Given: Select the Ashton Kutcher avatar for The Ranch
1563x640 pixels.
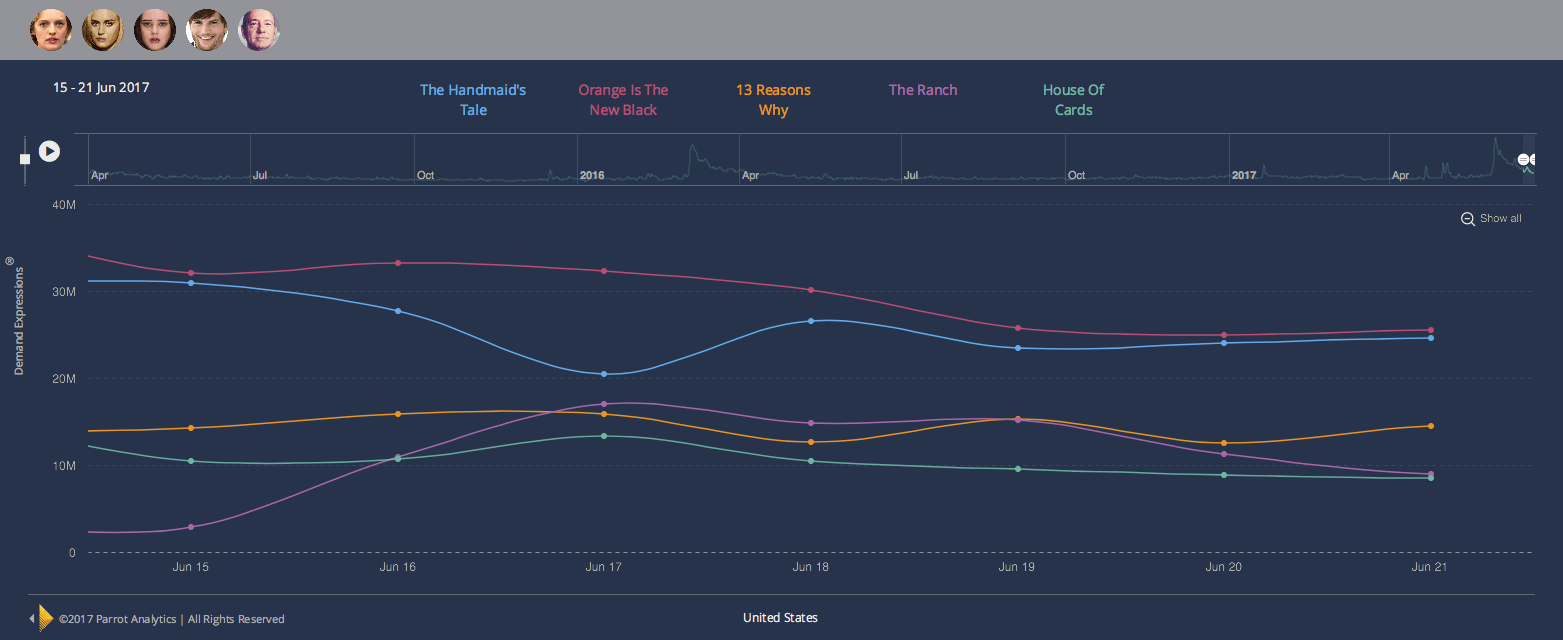Looking at the screenshot, I should (207, 29).
